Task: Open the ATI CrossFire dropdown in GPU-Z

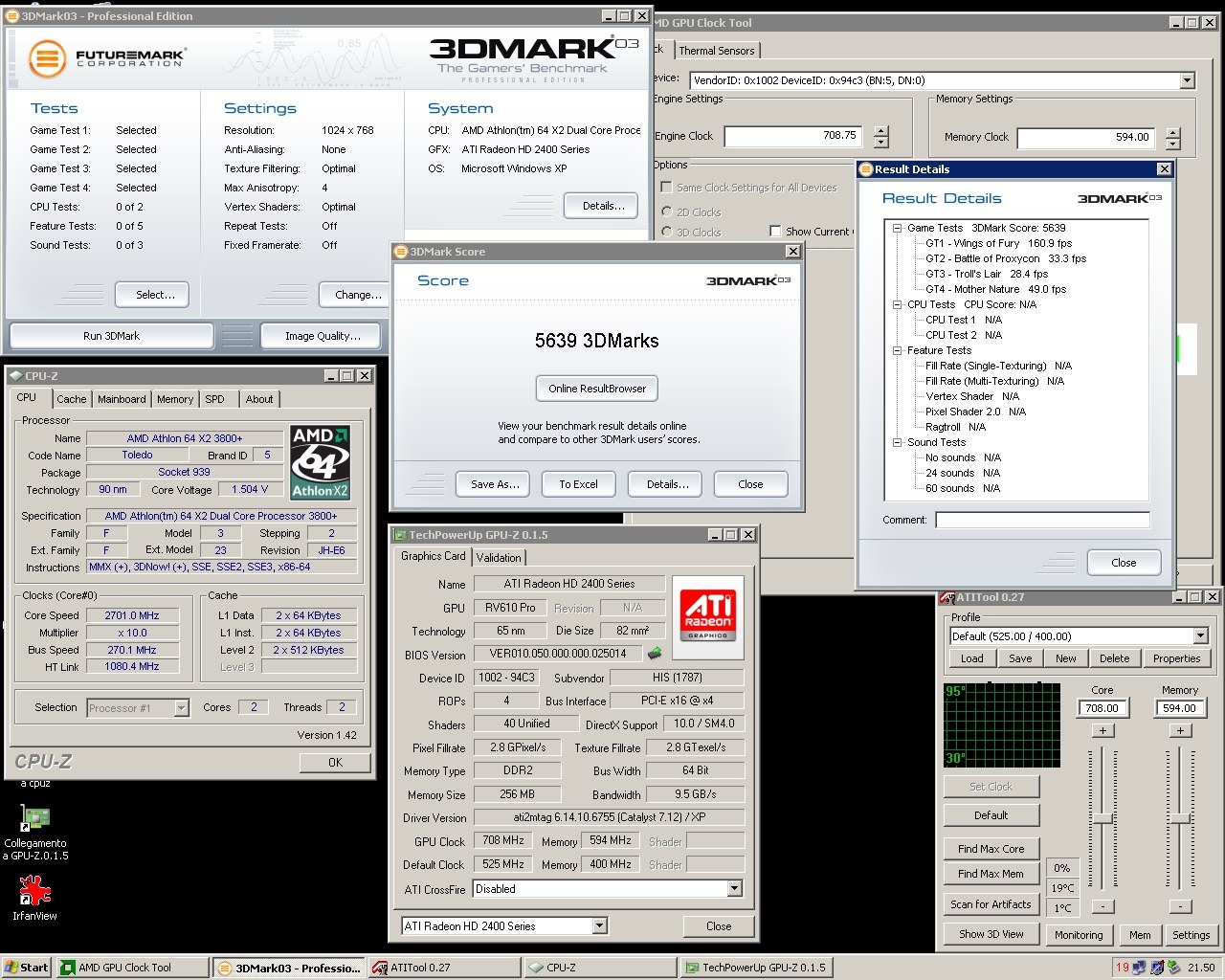Action: [734, 889]
